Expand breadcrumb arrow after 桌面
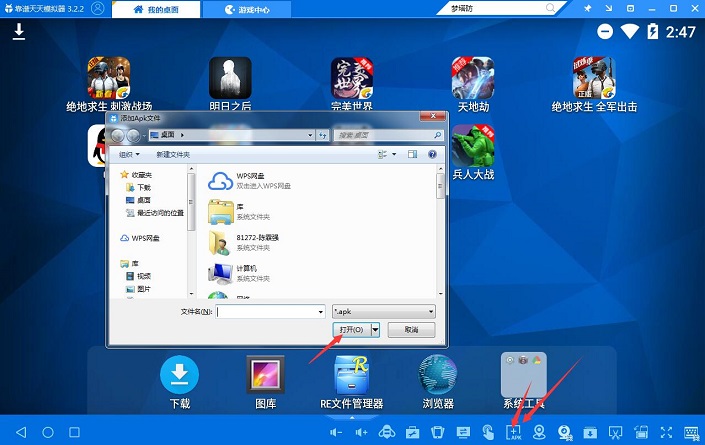Screen dimensions: 705x445 182,135
